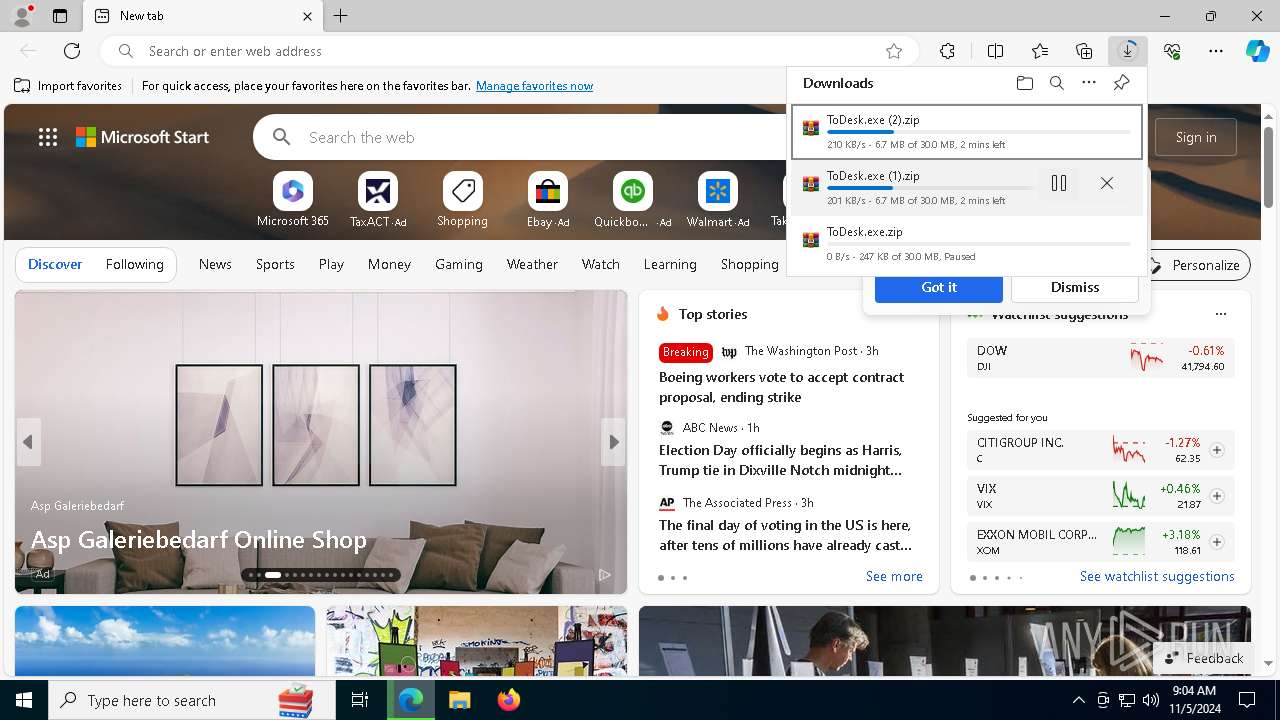Open Collections icon in toolbar
The width and height of the screenshot is (1280, 720).
coord(1084,51)
